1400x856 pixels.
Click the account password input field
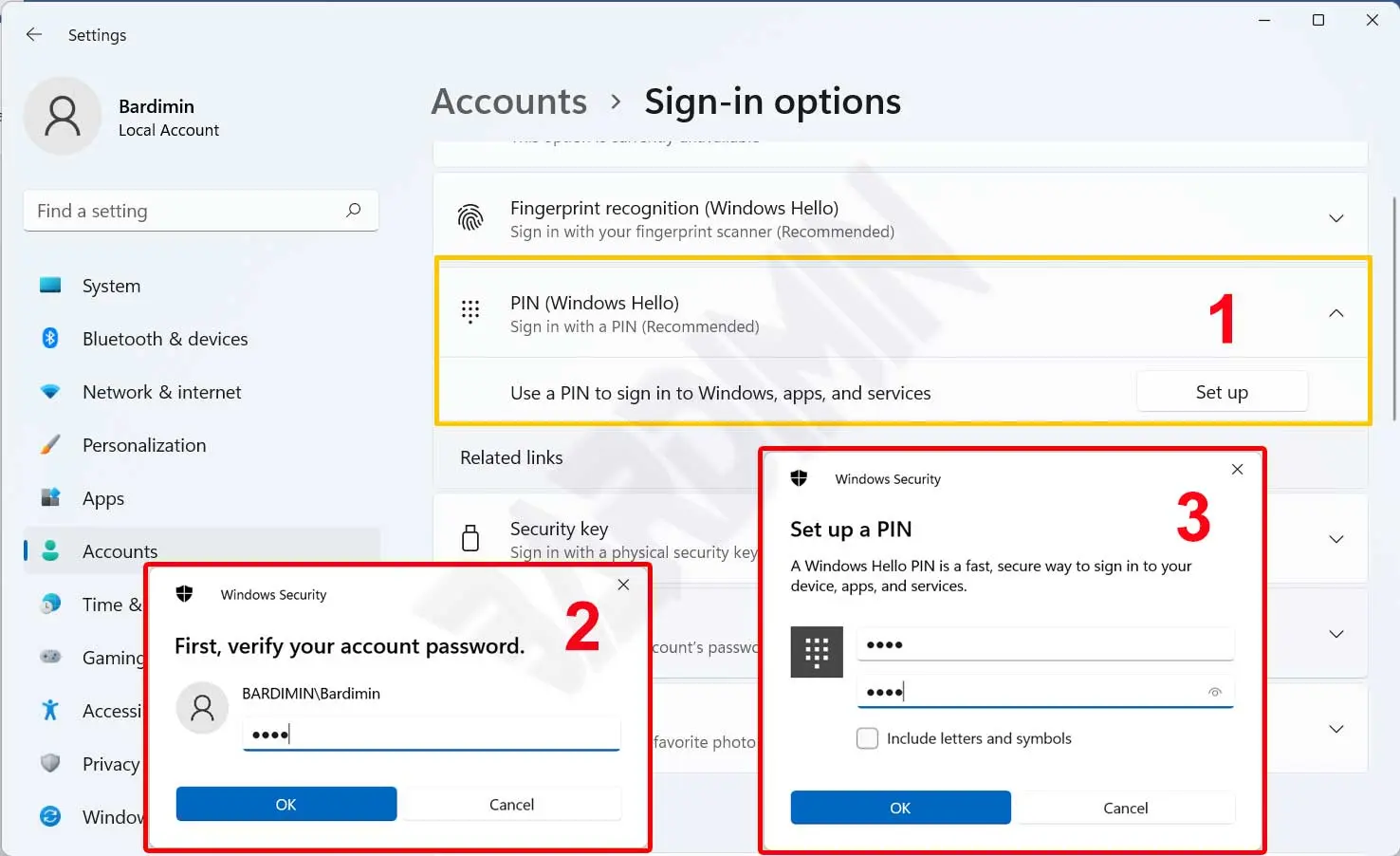pos(432,734)
